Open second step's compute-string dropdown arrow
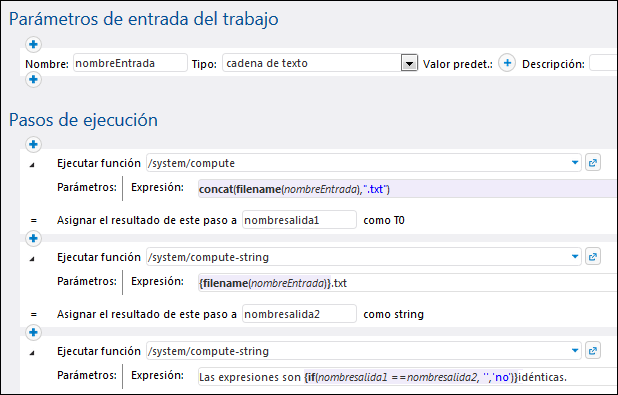 point(575,257)
